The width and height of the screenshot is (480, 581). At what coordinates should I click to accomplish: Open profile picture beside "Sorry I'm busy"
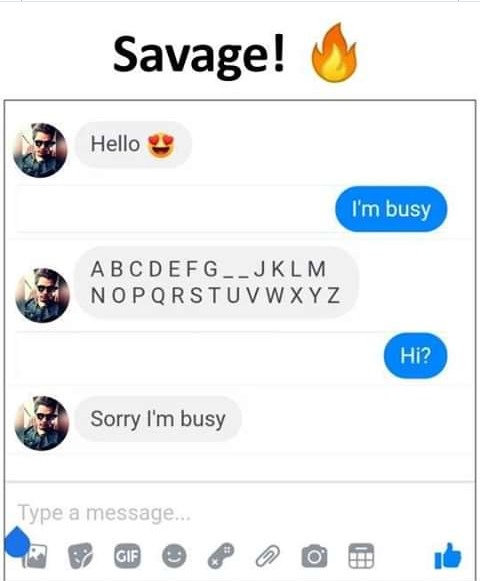pos(42,423)
